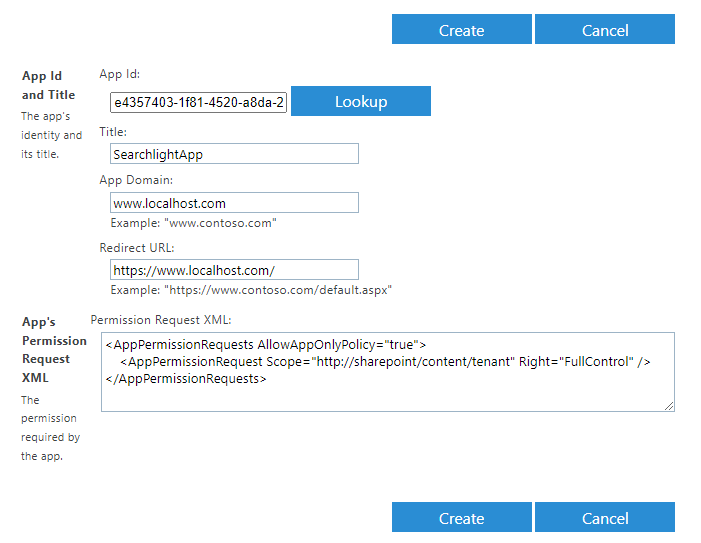Screen dimensions: 701x543
Task: Click the top Cancel button
Action: click(604, 29)
